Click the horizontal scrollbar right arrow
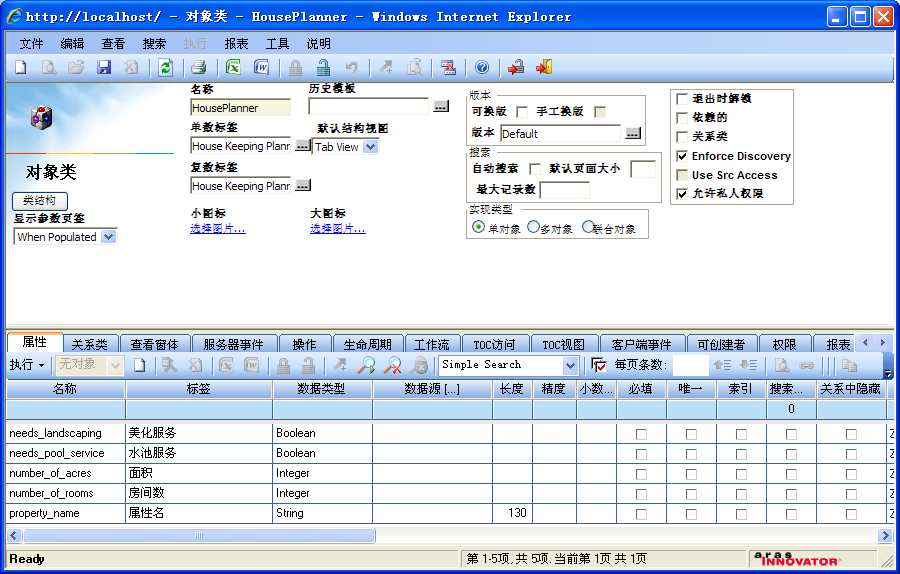Image resolution: width=900 pixels, height=574 pixels. point(885,536)
